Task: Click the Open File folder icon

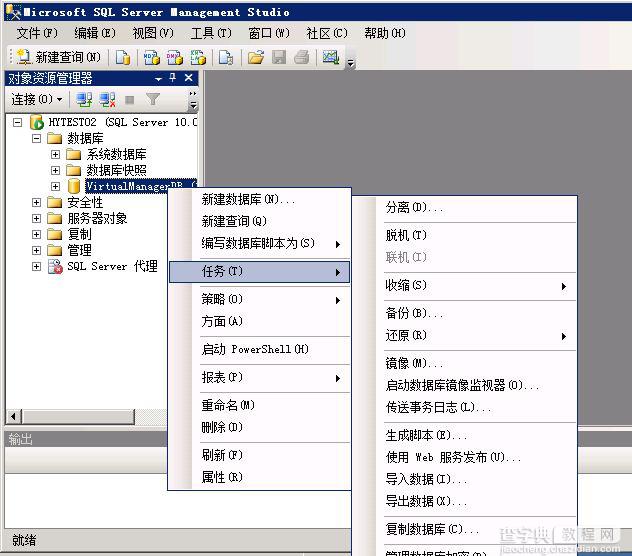Action: click(256, 57)
